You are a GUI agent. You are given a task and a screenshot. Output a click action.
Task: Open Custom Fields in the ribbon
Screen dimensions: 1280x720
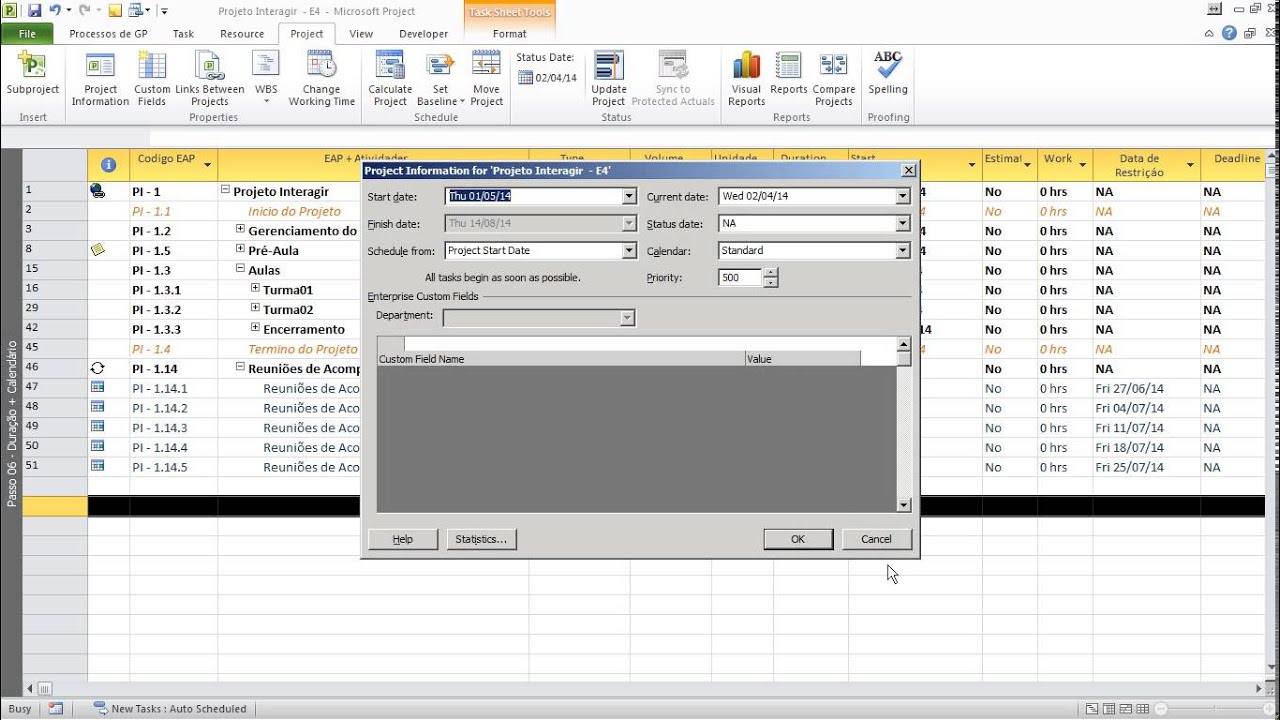click(153, 78)
